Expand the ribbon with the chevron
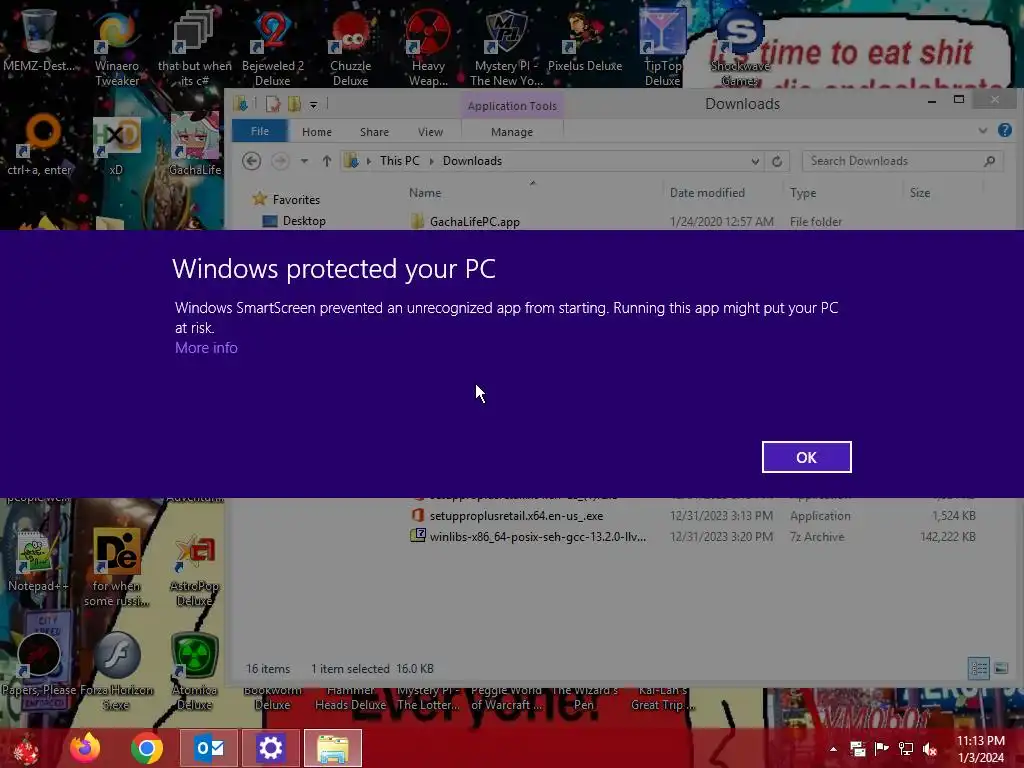Viewport: 1024px width, 768px height. point(983,131)
